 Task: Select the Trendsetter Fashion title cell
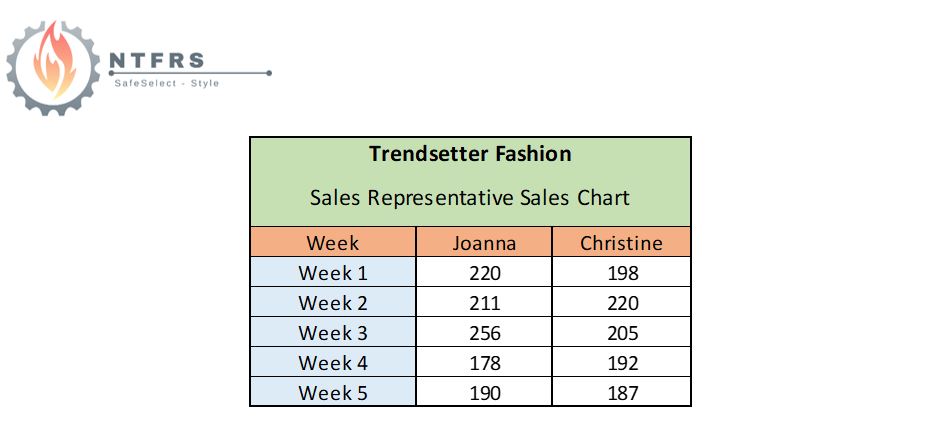click(x=470, y=154)
